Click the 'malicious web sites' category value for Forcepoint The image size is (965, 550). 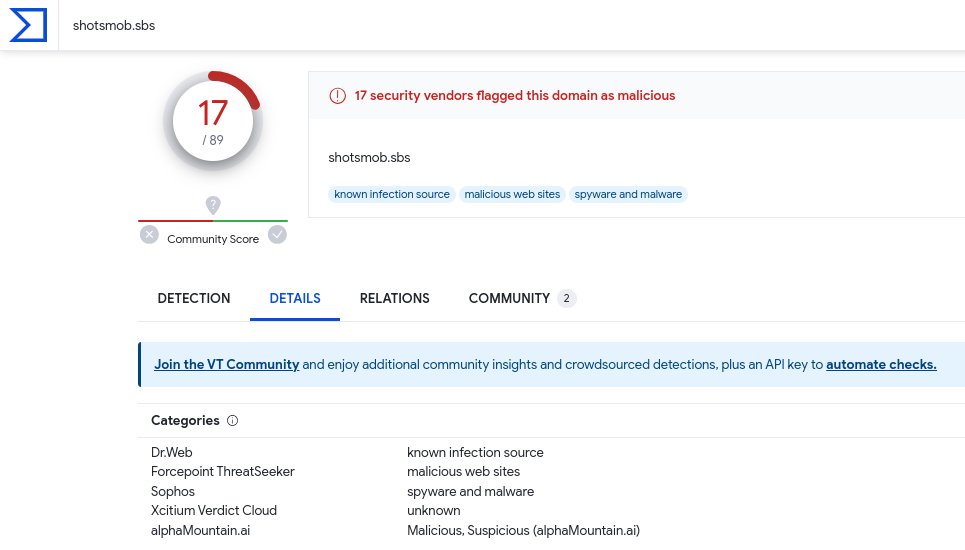point(463,472)
